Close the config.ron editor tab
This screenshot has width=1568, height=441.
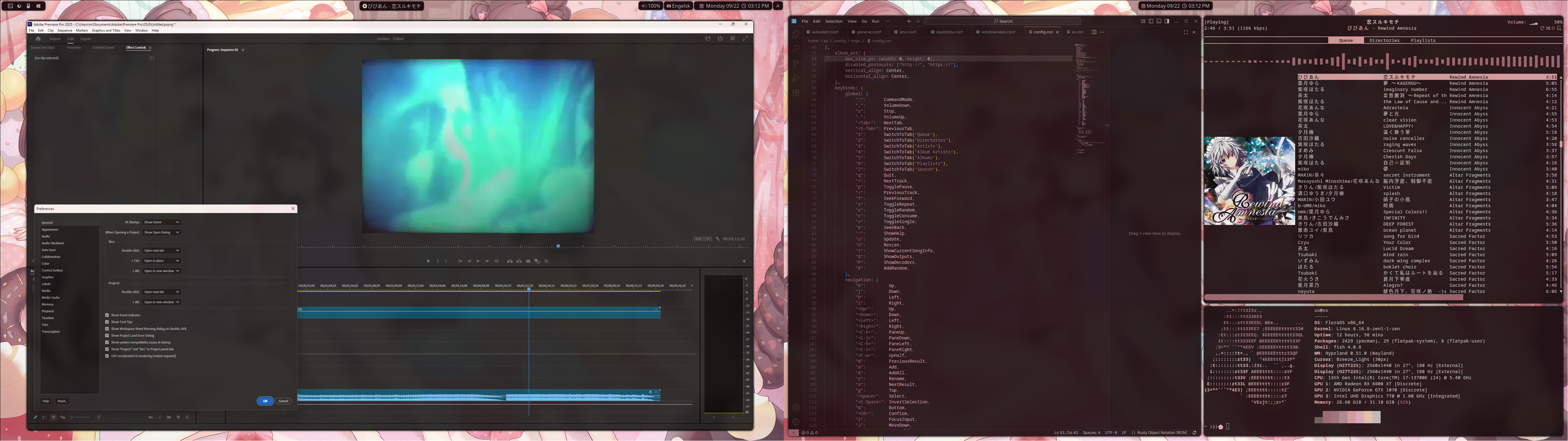click(x=1057, y=32)
